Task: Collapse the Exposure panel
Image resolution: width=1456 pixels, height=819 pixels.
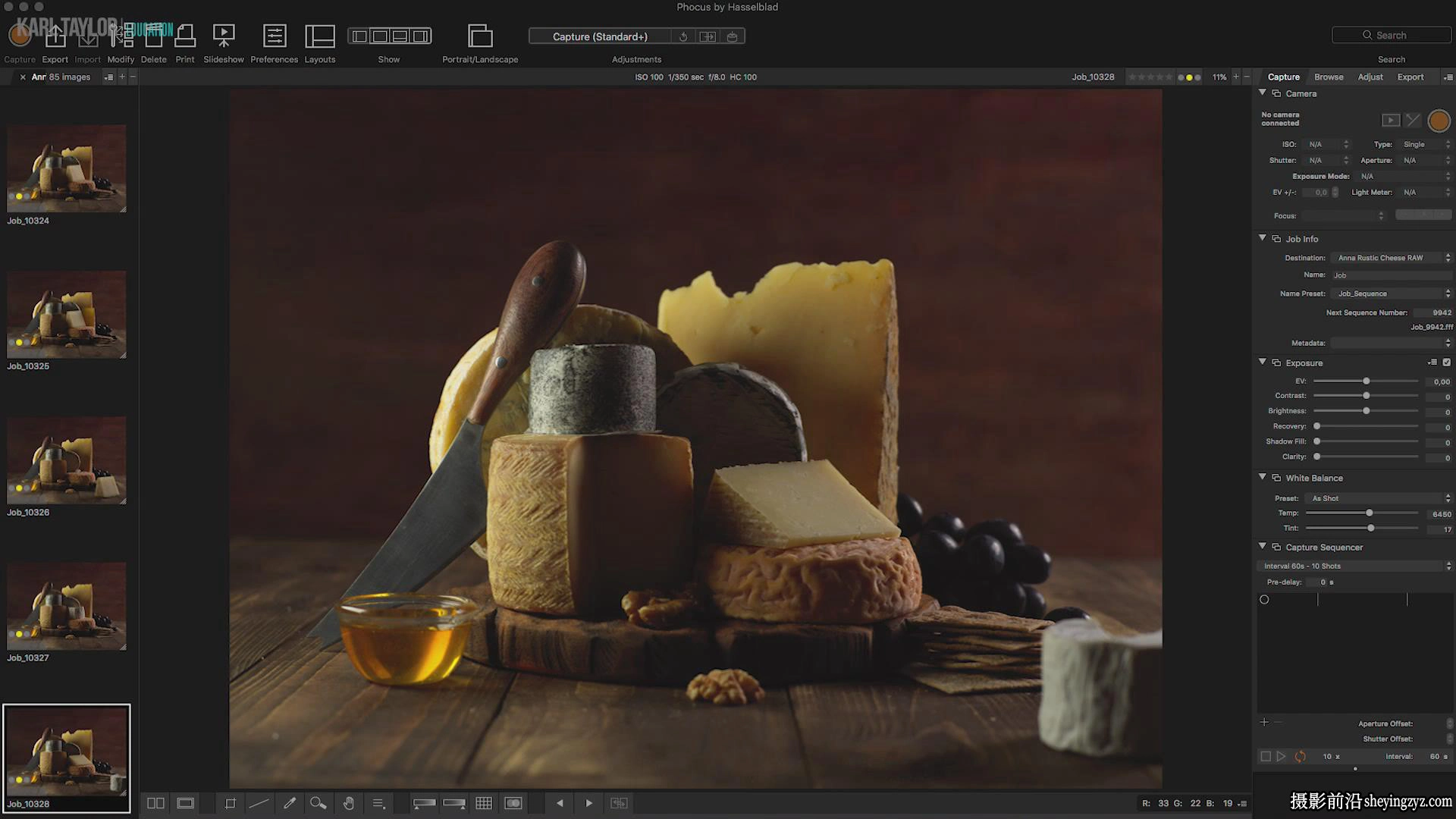Action: 1263,362
